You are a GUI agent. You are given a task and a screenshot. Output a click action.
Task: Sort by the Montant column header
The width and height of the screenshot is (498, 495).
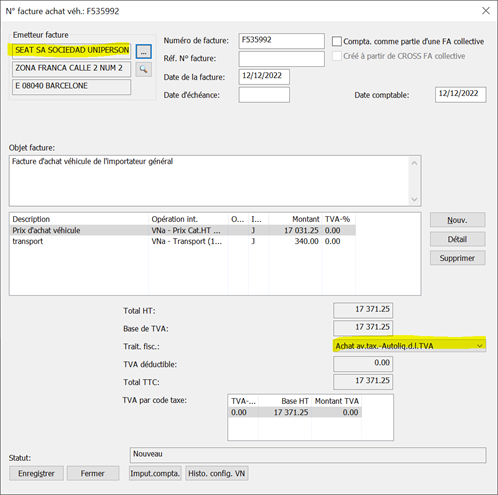coord(295,219)
